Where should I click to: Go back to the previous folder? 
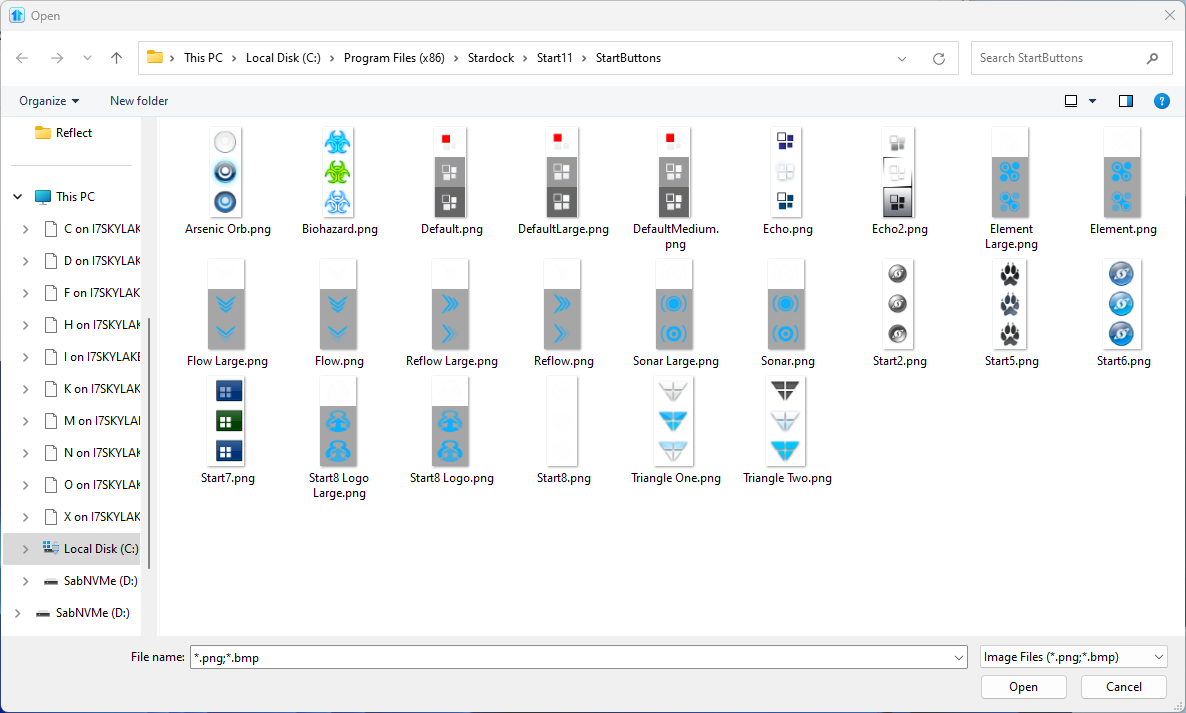point(22,58)
